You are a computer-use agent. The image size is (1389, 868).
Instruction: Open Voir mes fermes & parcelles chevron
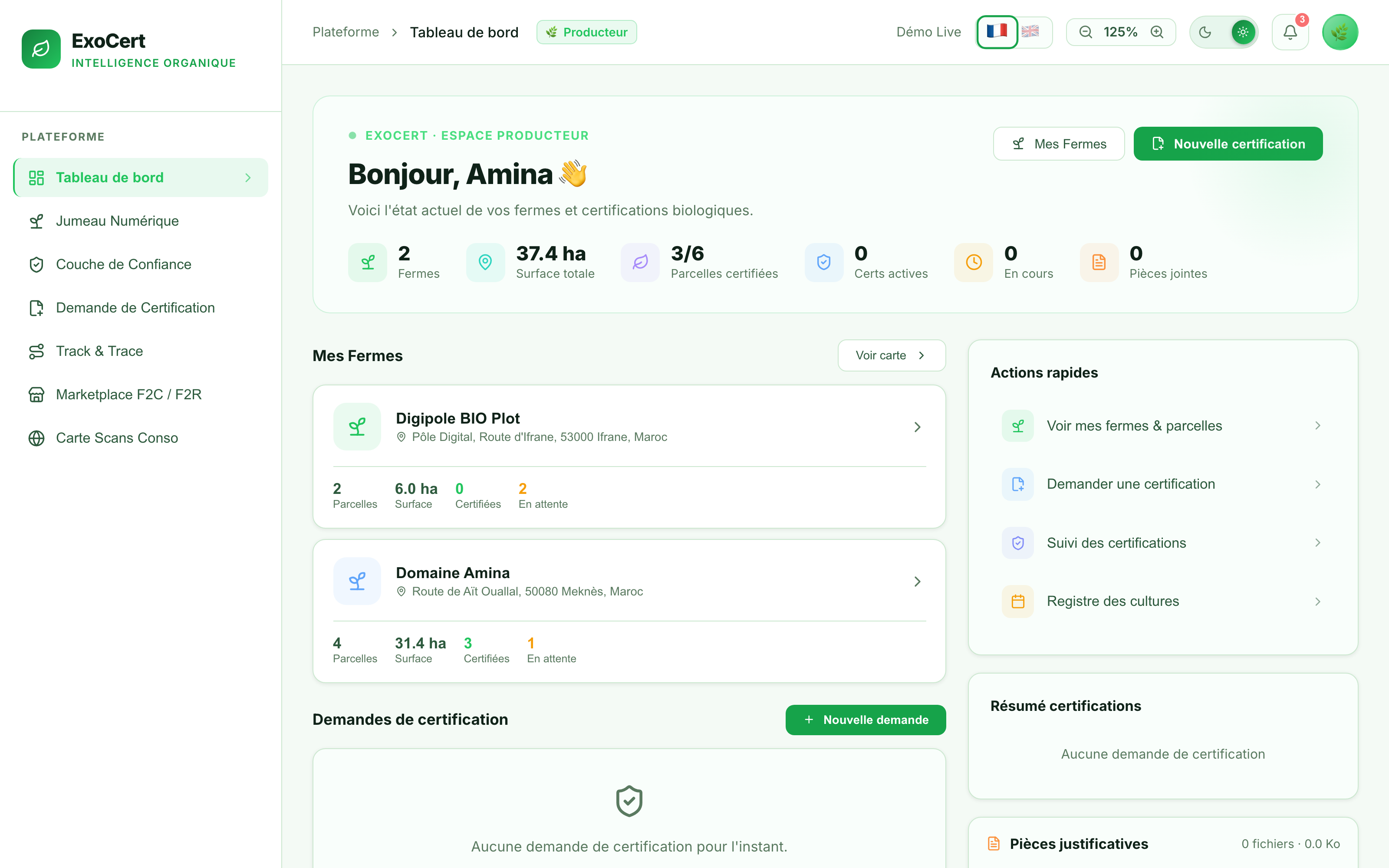coord(1318,425)
